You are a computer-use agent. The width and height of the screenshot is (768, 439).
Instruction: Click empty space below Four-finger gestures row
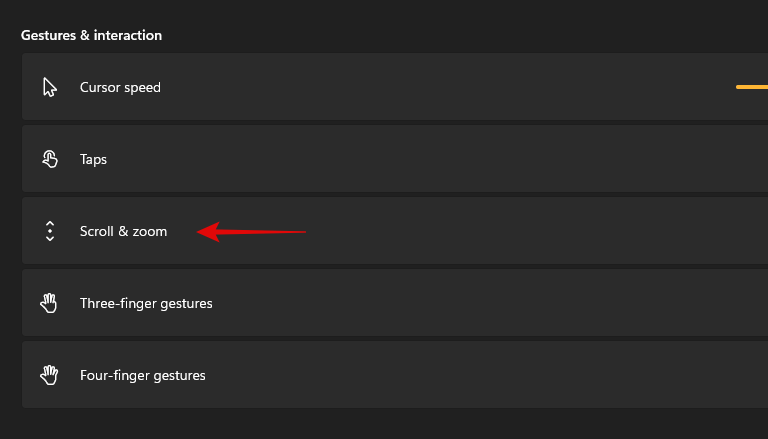coord(400,423)
